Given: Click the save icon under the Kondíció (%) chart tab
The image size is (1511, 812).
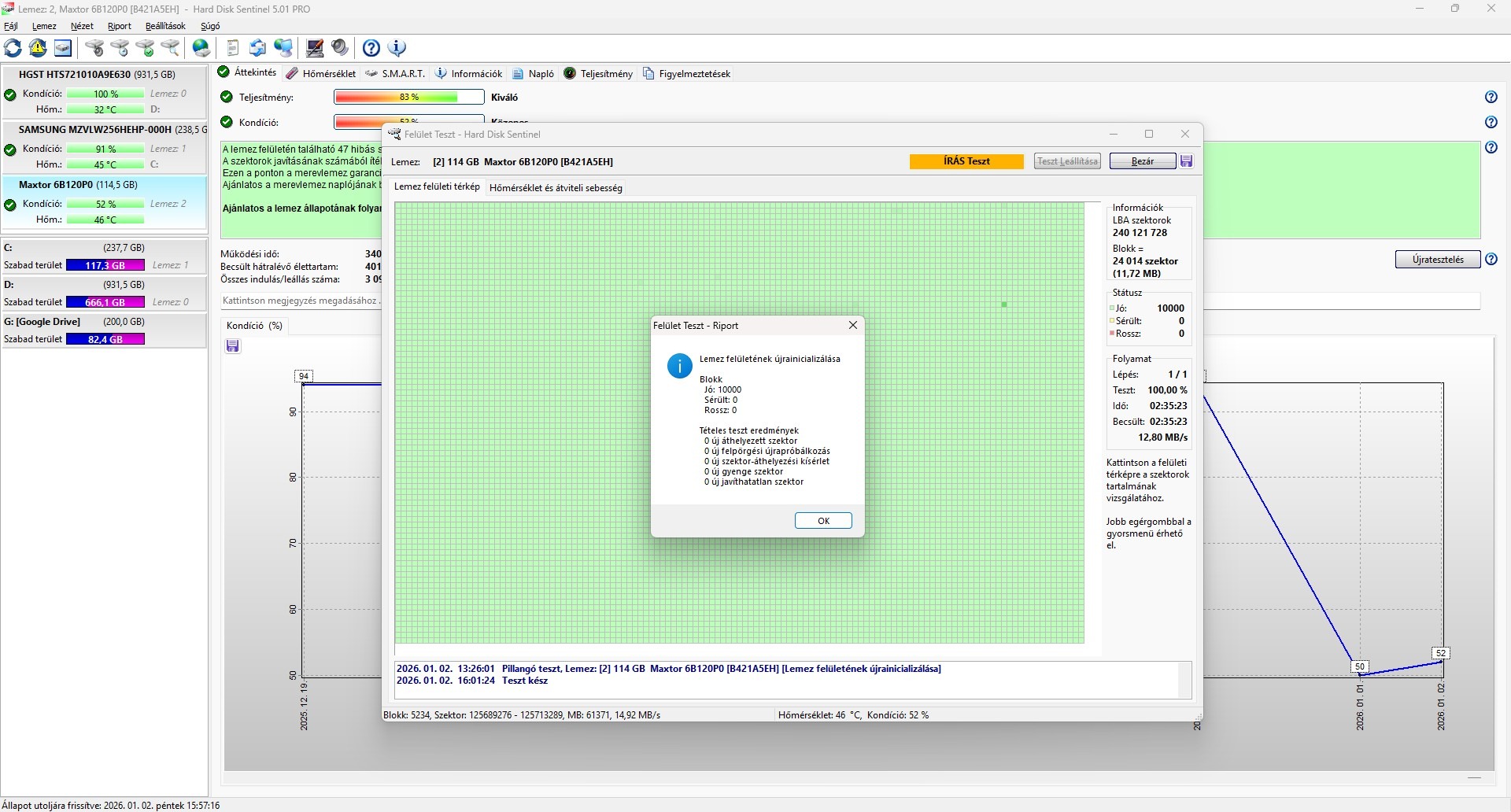Looking at the screenshot, I should point(233,346).
